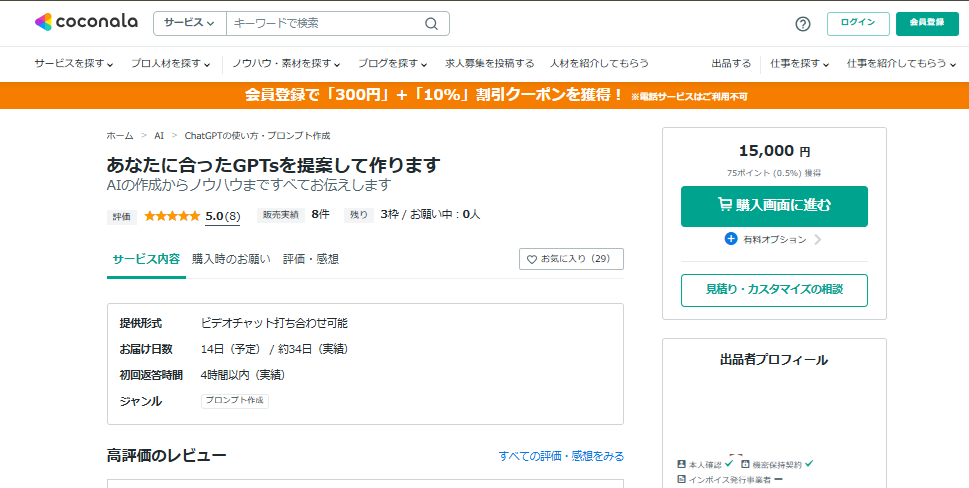
Task: Click 4時間以内(実績) response time text
Action: [243, 375]
